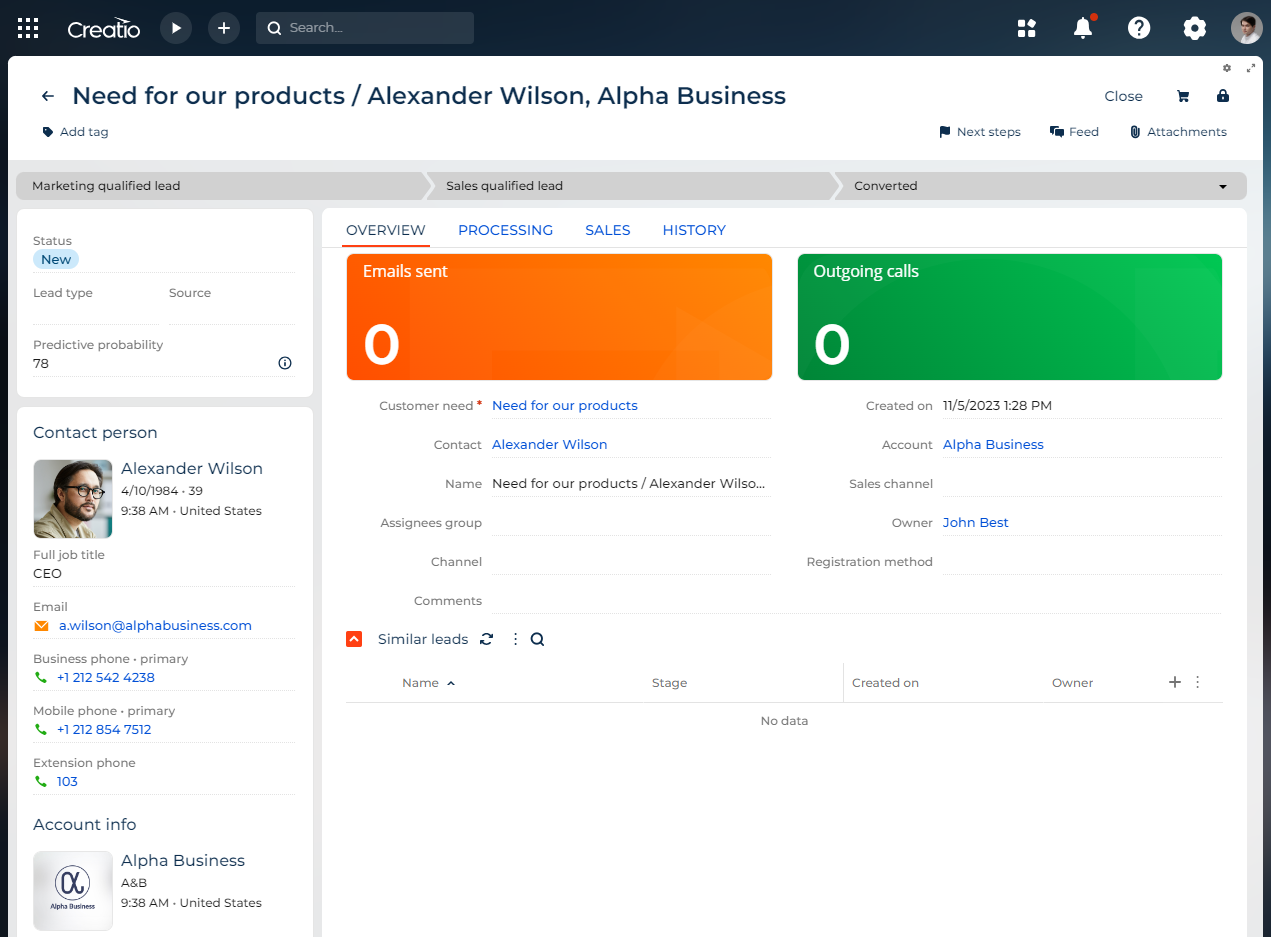Click Alexander Wilson's contact photo
The height and width of the screenshot is (937, 1271).
[73, 499]
